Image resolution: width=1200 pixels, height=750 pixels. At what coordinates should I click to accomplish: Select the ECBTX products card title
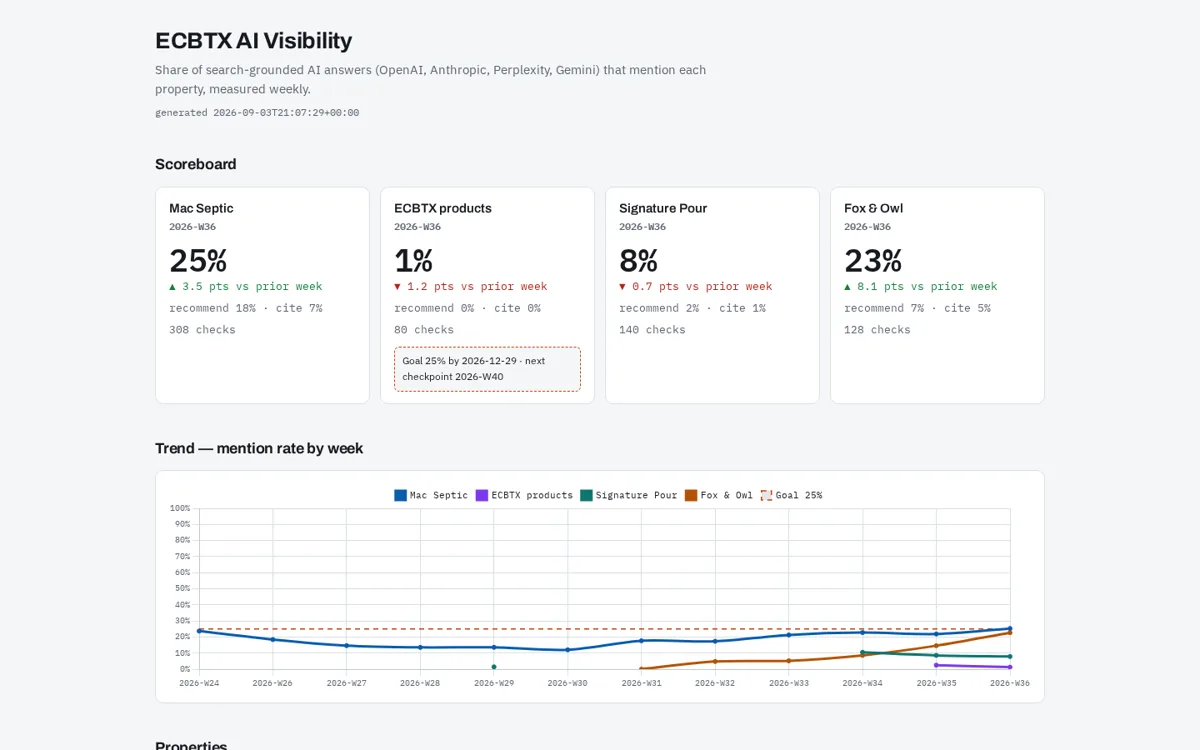tap(443, 208)
